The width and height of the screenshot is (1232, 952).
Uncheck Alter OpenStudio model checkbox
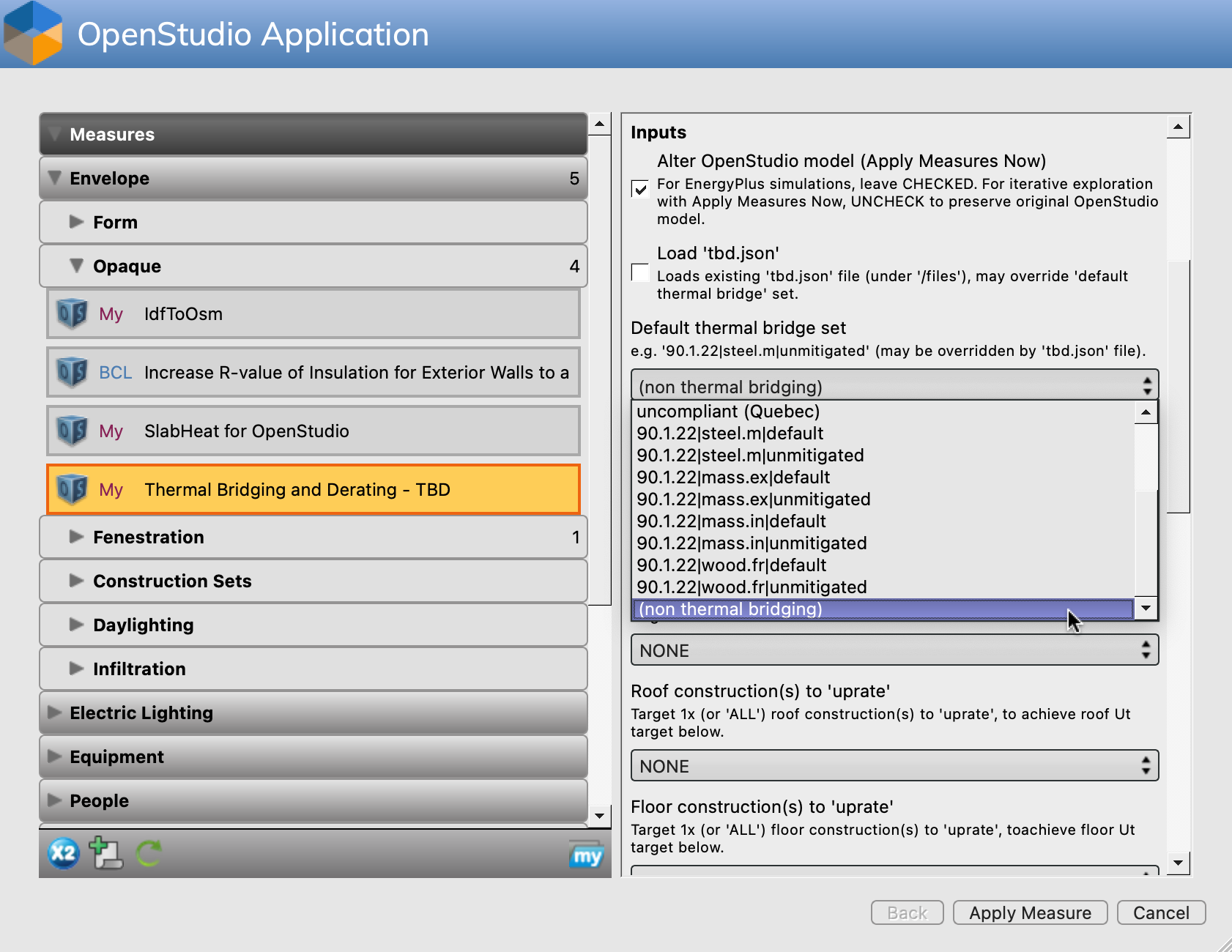pos(640,189)
